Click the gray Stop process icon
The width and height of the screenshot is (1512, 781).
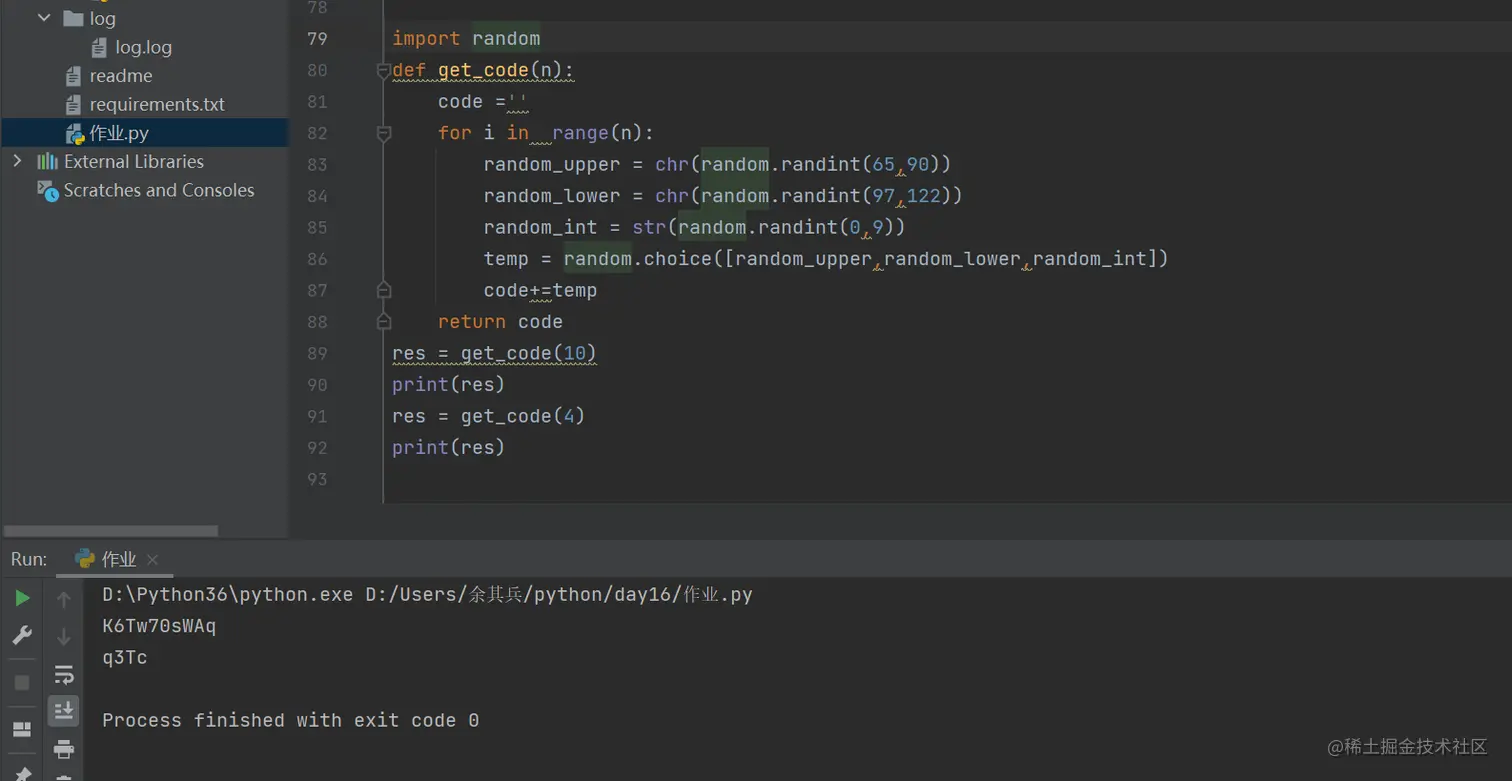pyautogui.click(x=22, y=683)
